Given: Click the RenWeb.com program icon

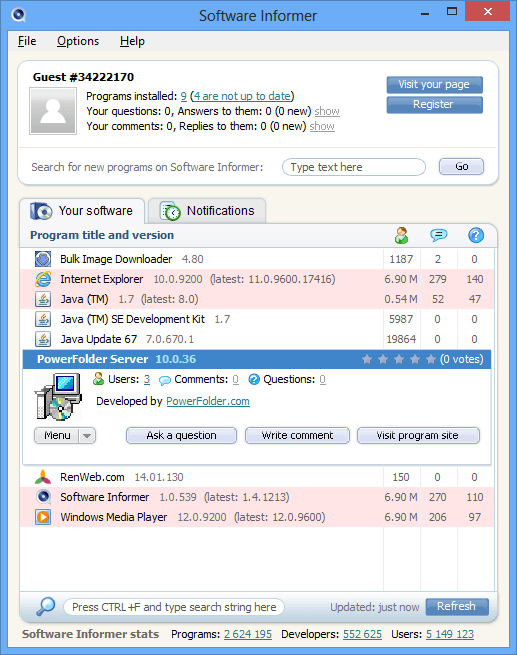Looking at the screenshot, I should pyautogui.click(x=43, y=477).
